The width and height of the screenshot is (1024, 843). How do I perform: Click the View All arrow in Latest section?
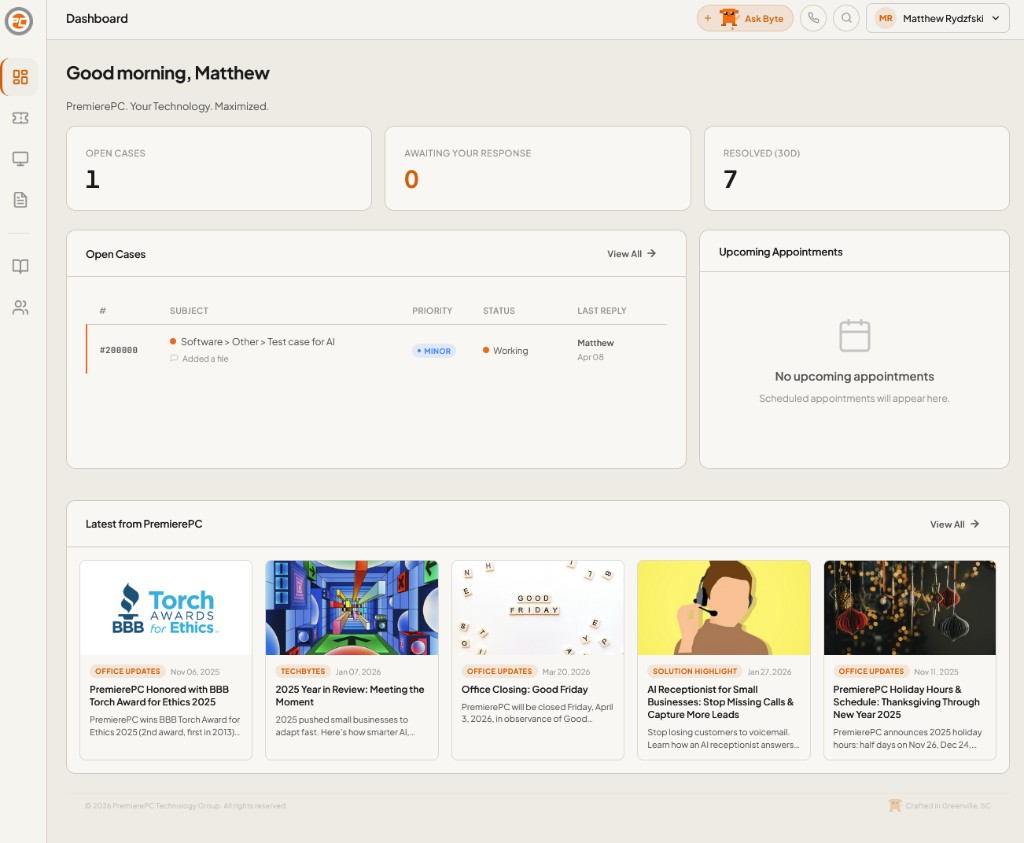click(974, 524)
